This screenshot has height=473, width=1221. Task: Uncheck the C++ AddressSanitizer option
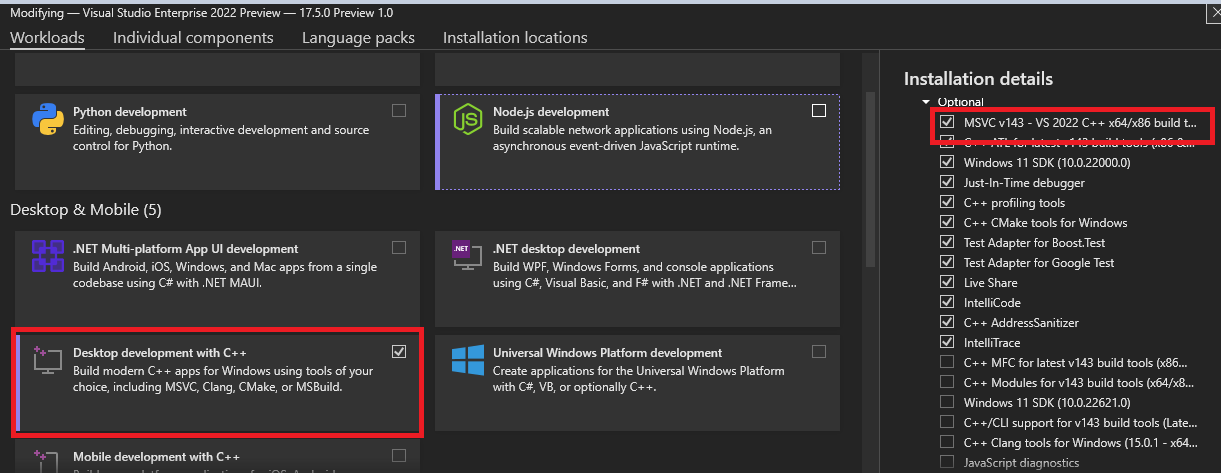tap(947, 322)
